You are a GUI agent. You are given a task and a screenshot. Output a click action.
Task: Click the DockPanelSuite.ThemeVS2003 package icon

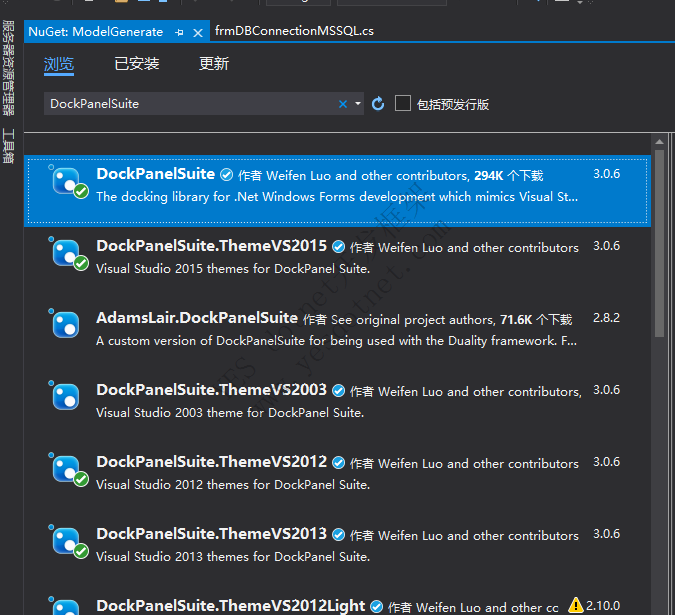65,397
